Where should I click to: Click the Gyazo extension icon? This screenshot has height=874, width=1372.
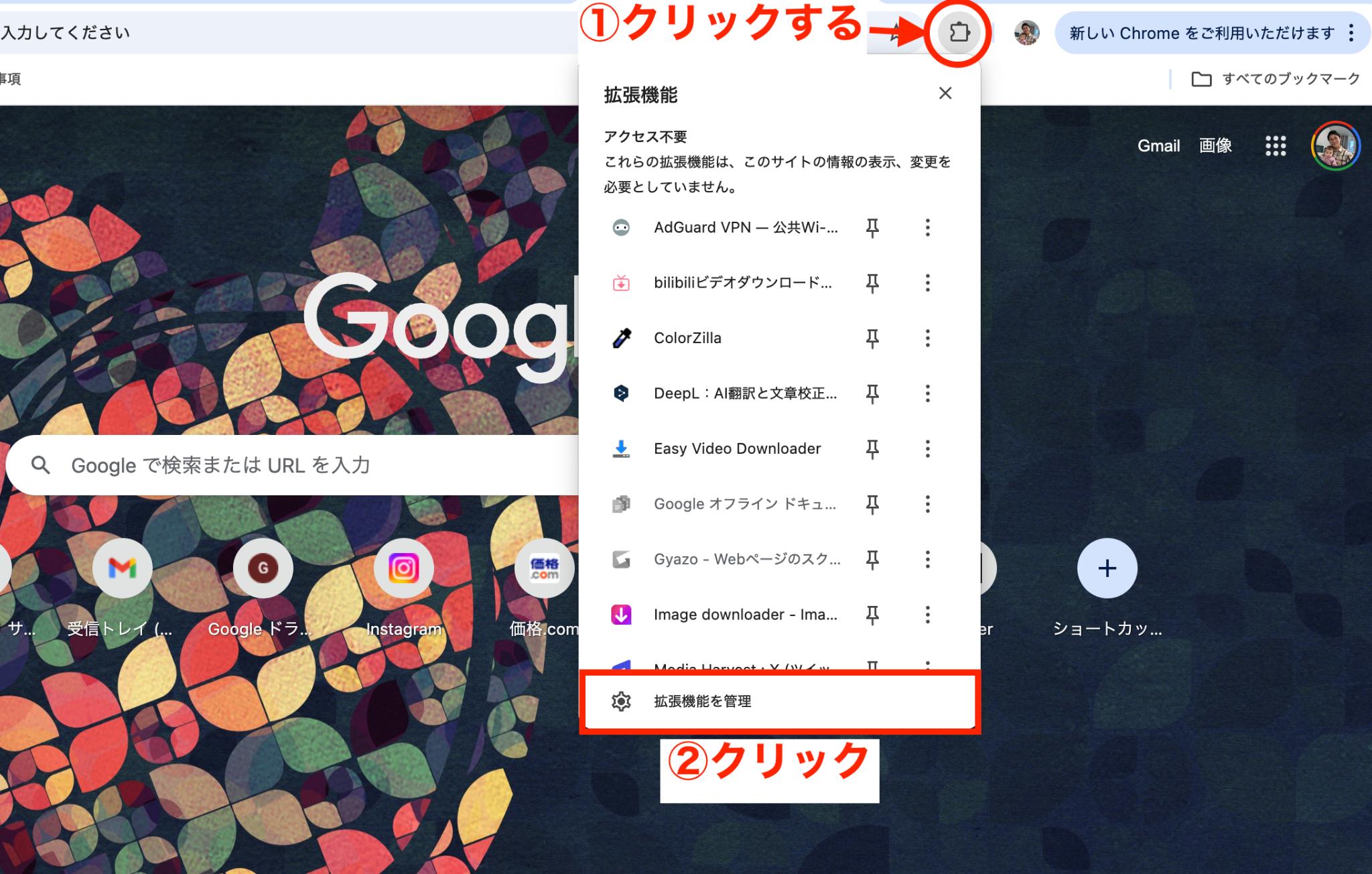pos(621,559)
